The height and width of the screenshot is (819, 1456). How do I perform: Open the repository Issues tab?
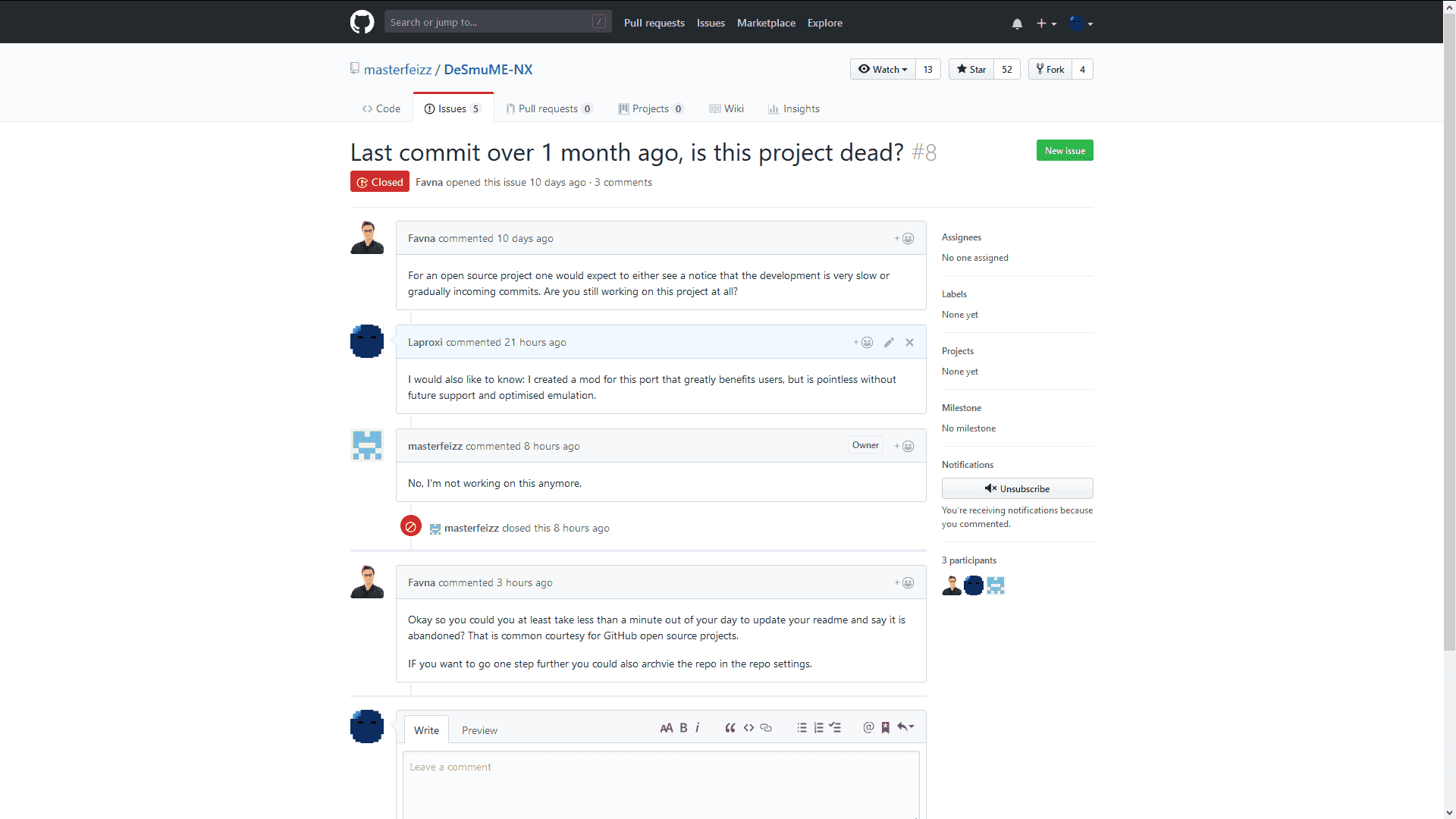453,108
